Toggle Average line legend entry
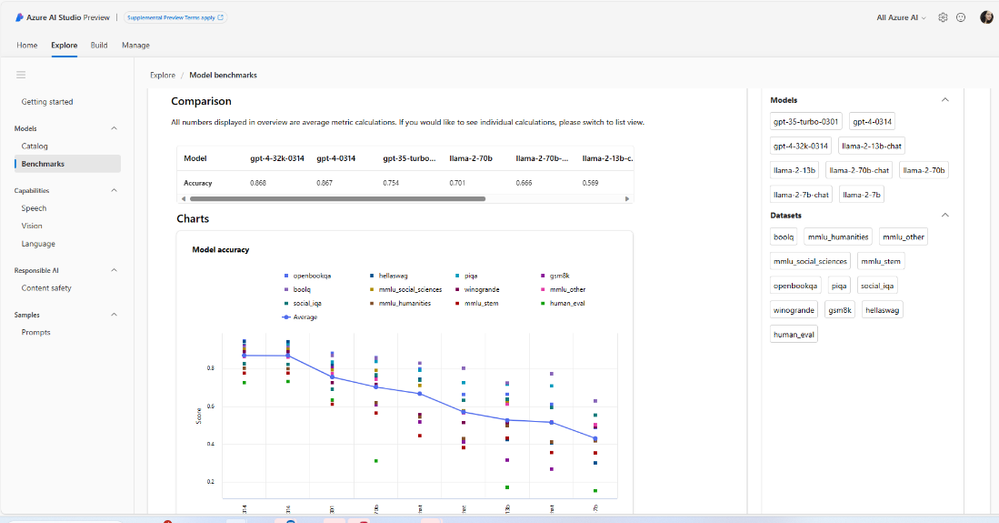The height and width of the screenshot is (523, 999). (299, 317)
